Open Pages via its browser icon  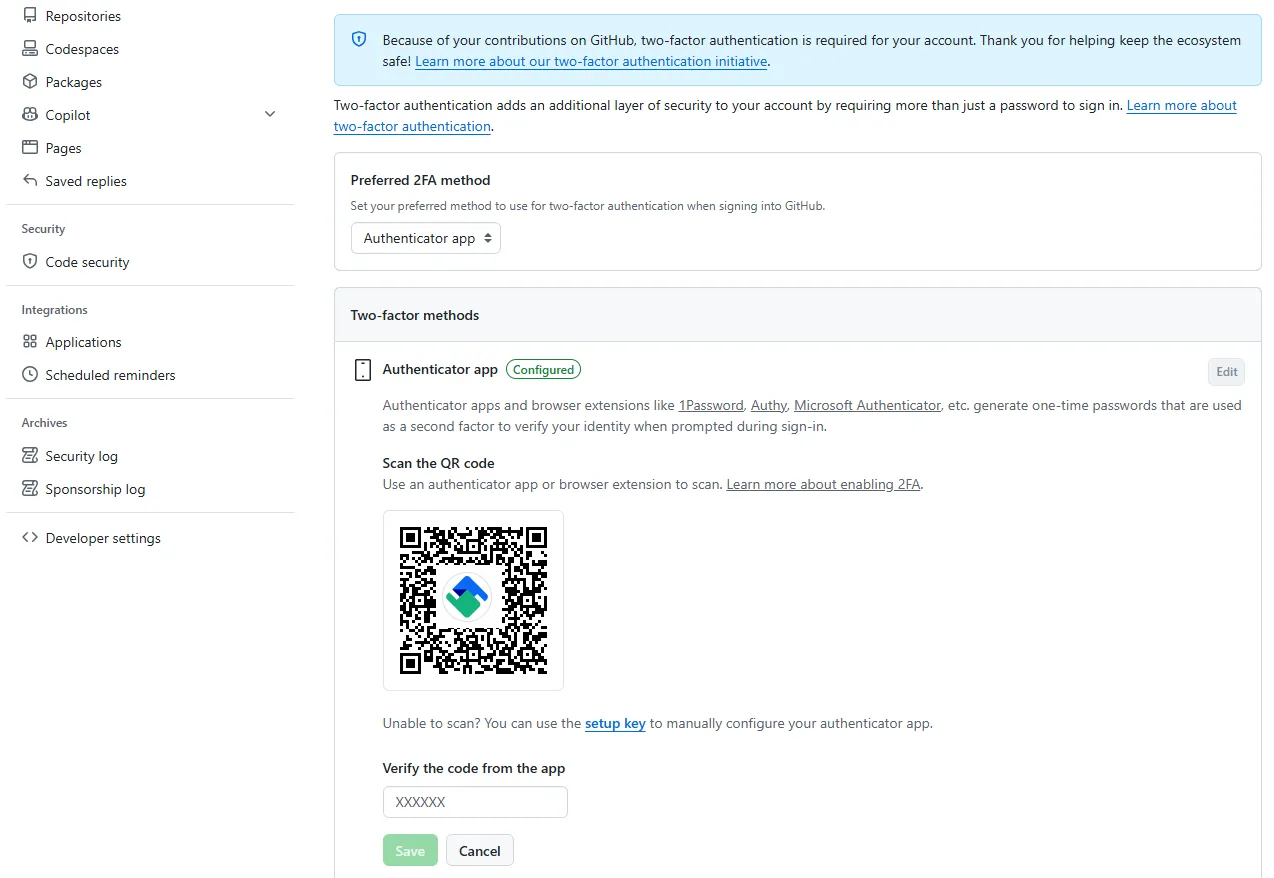tap(30, 148)
